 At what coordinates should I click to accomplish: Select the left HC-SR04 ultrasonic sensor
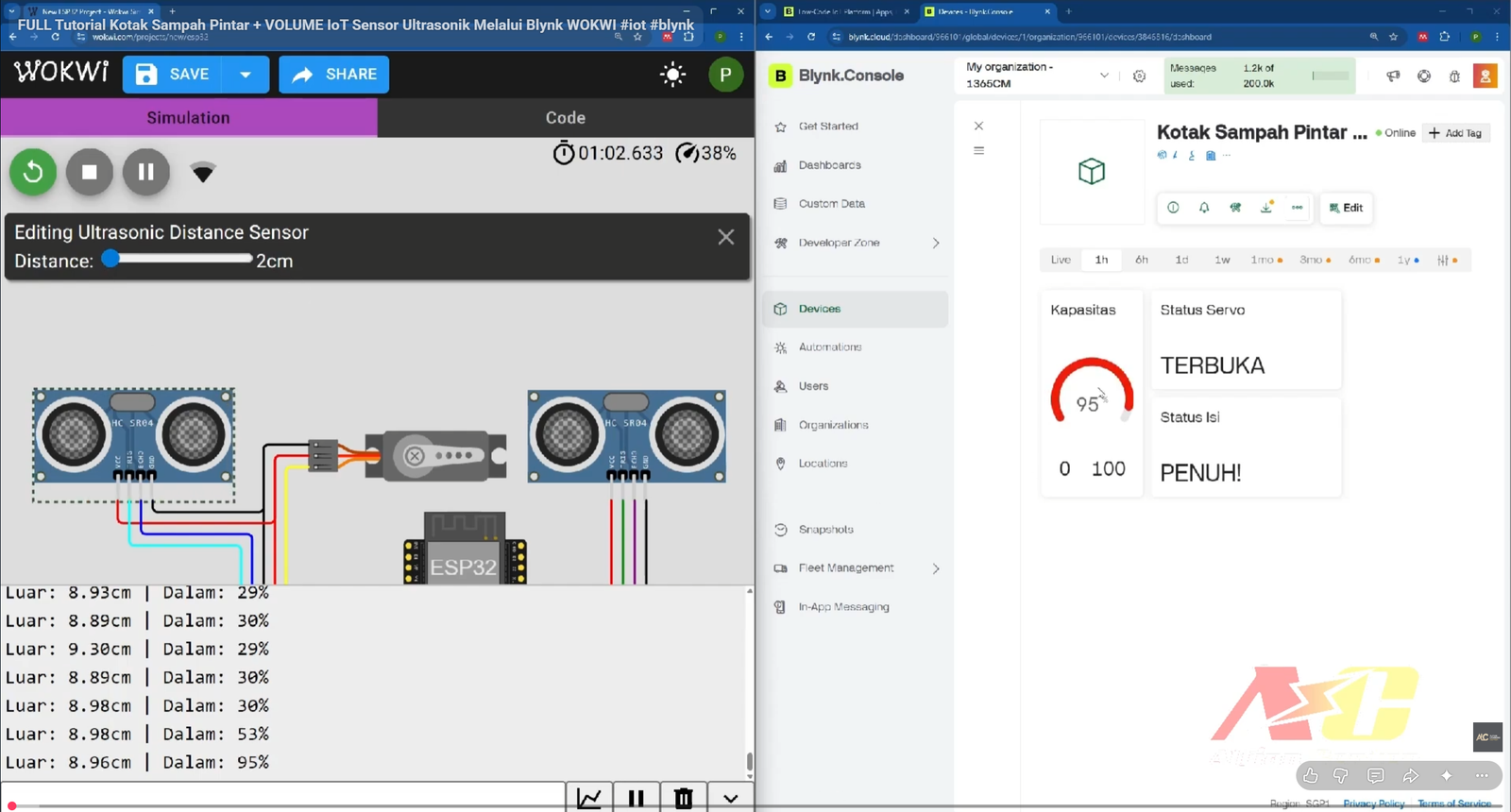coord(134,436)
